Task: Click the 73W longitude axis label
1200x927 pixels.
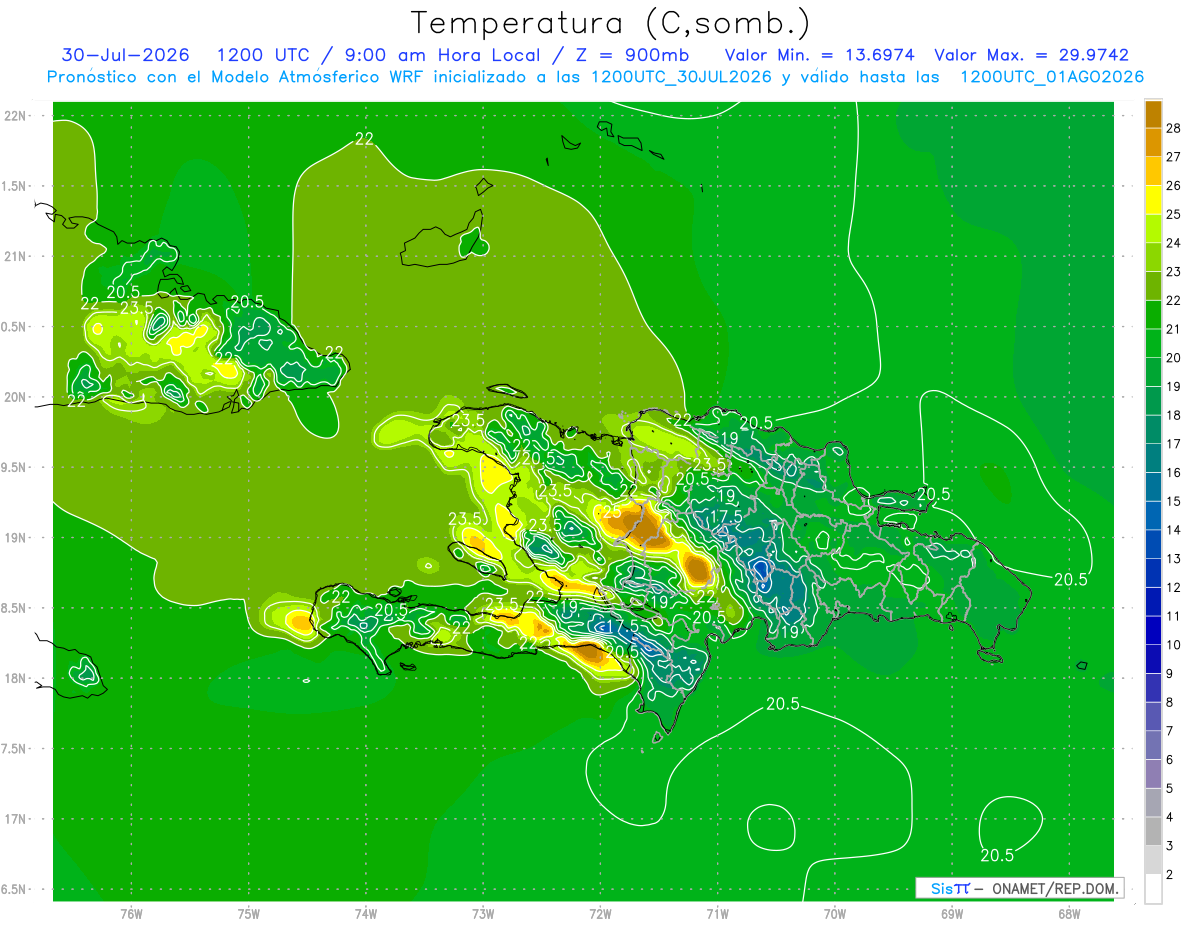Action: pyautogui.click(x=483, y=914)
